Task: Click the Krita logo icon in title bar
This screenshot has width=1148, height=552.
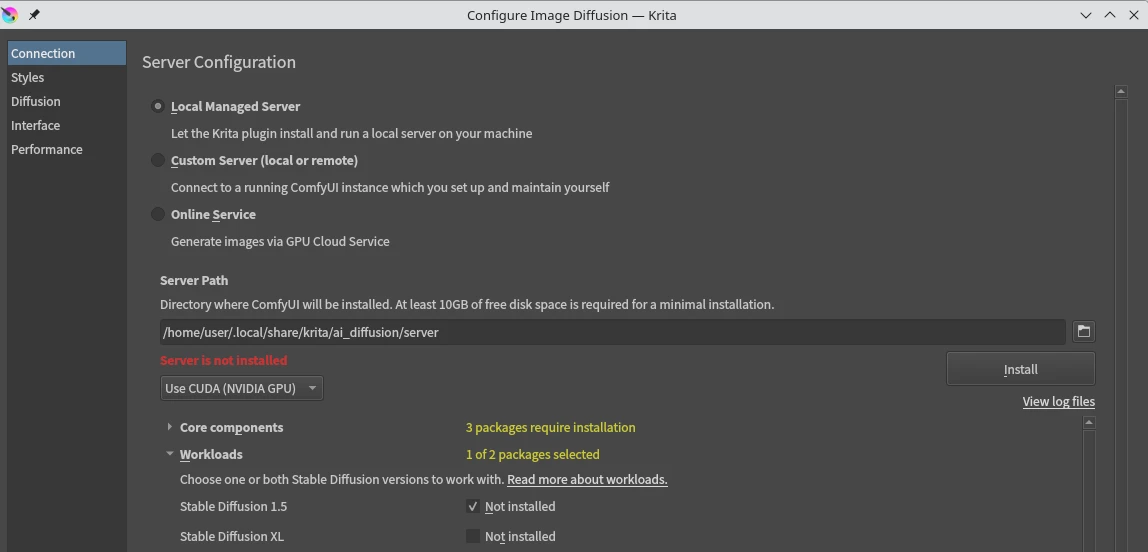Action: [10, 15]
